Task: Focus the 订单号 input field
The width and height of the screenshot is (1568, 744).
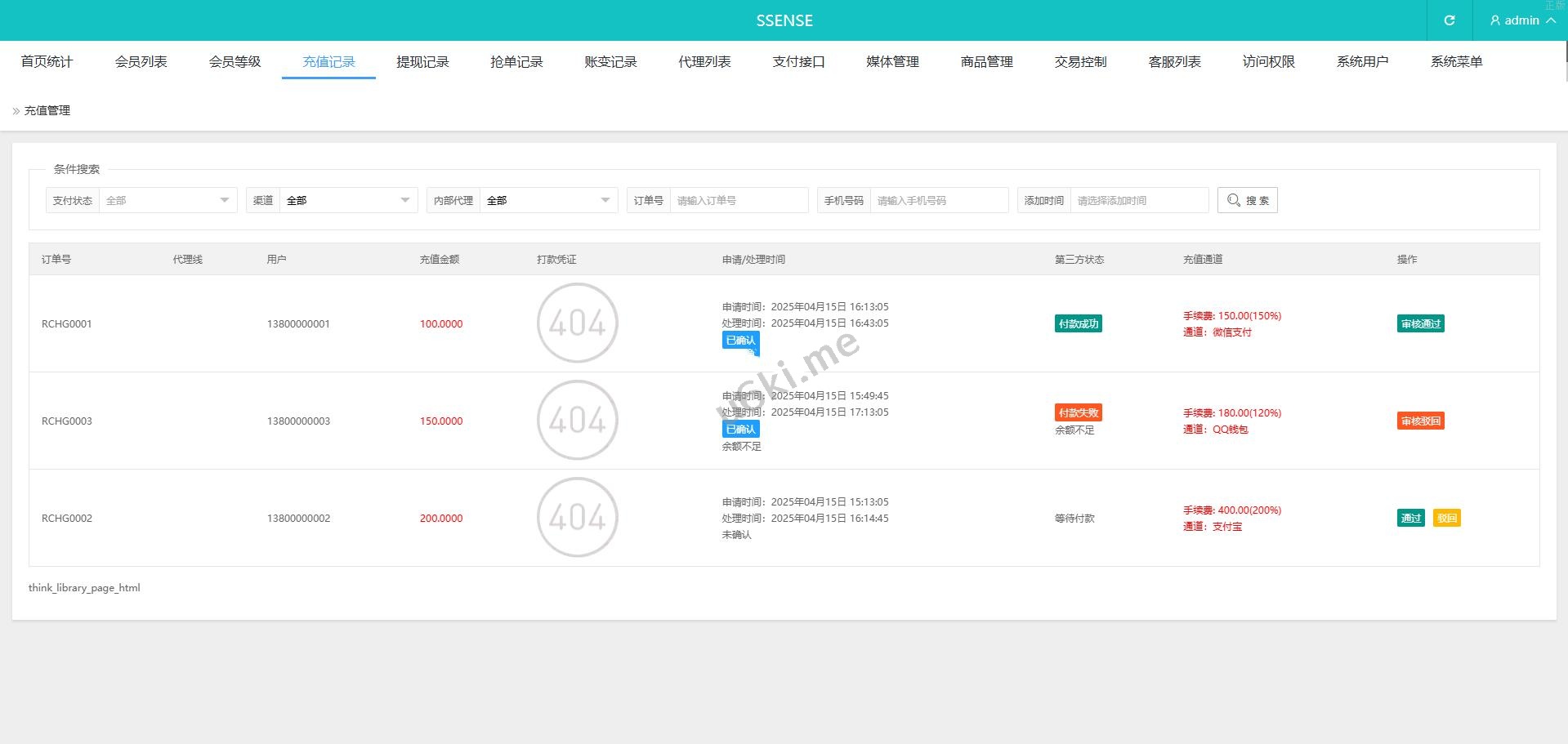Action: [738, 201]
